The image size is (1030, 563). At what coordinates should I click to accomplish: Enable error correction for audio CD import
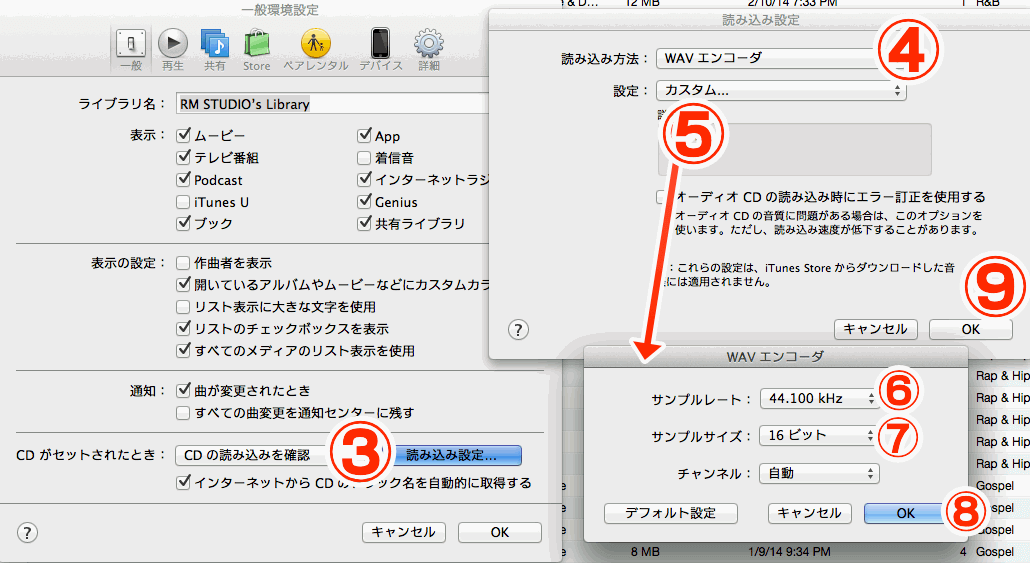coord(664,197)
